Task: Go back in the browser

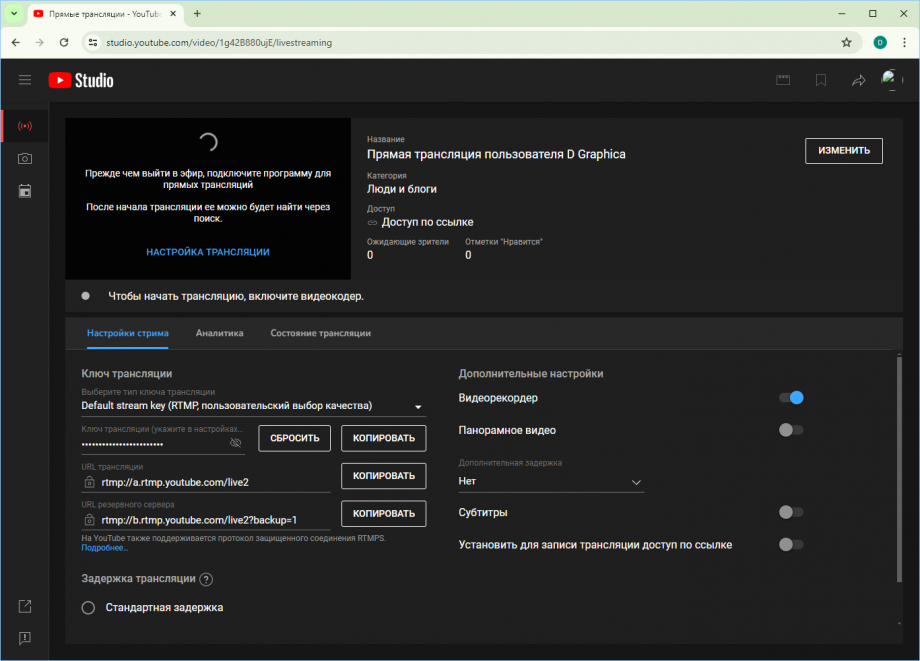Action: (16, 42)
